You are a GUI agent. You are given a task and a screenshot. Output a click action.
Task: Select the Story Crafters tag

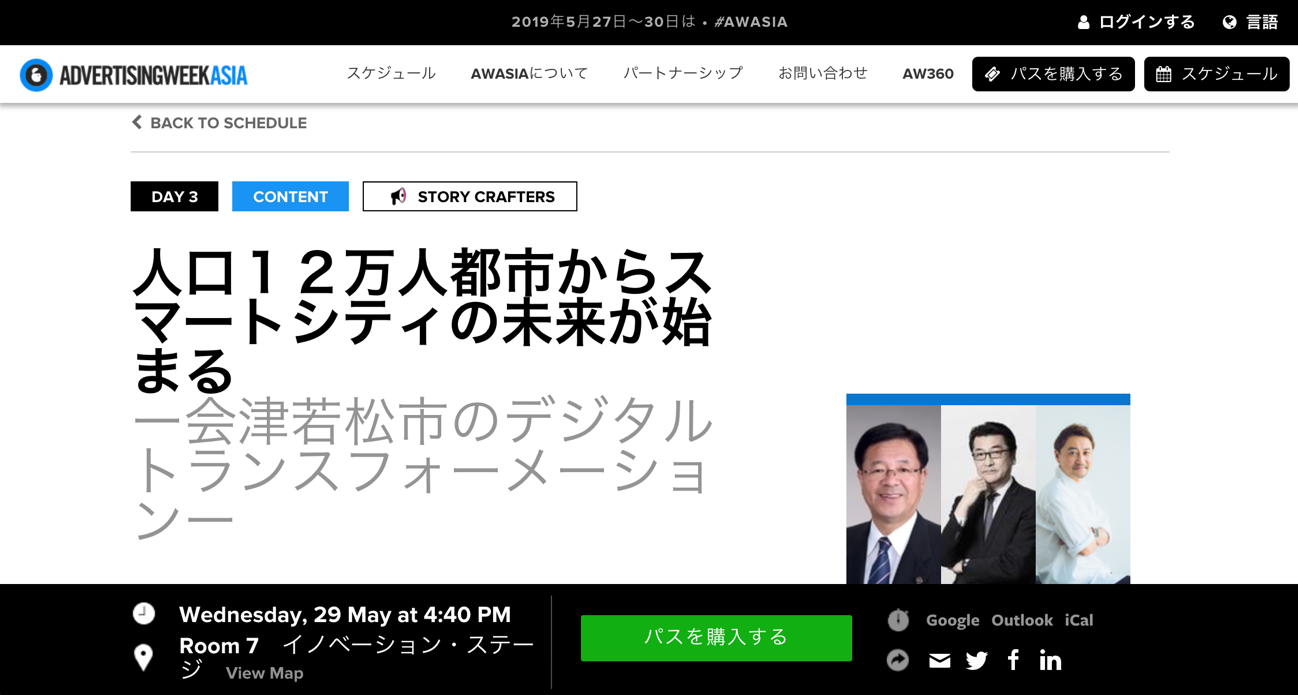[470, 197]
